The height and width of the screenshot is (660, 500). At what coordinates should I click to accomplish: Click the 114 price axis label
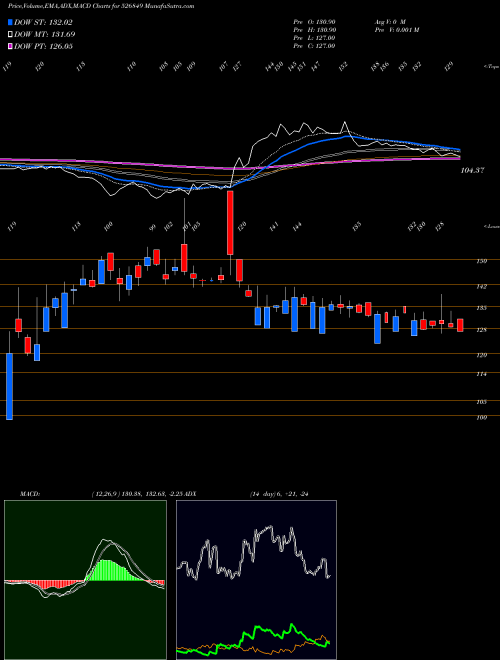pyautogui.click(x=482, y=374)
